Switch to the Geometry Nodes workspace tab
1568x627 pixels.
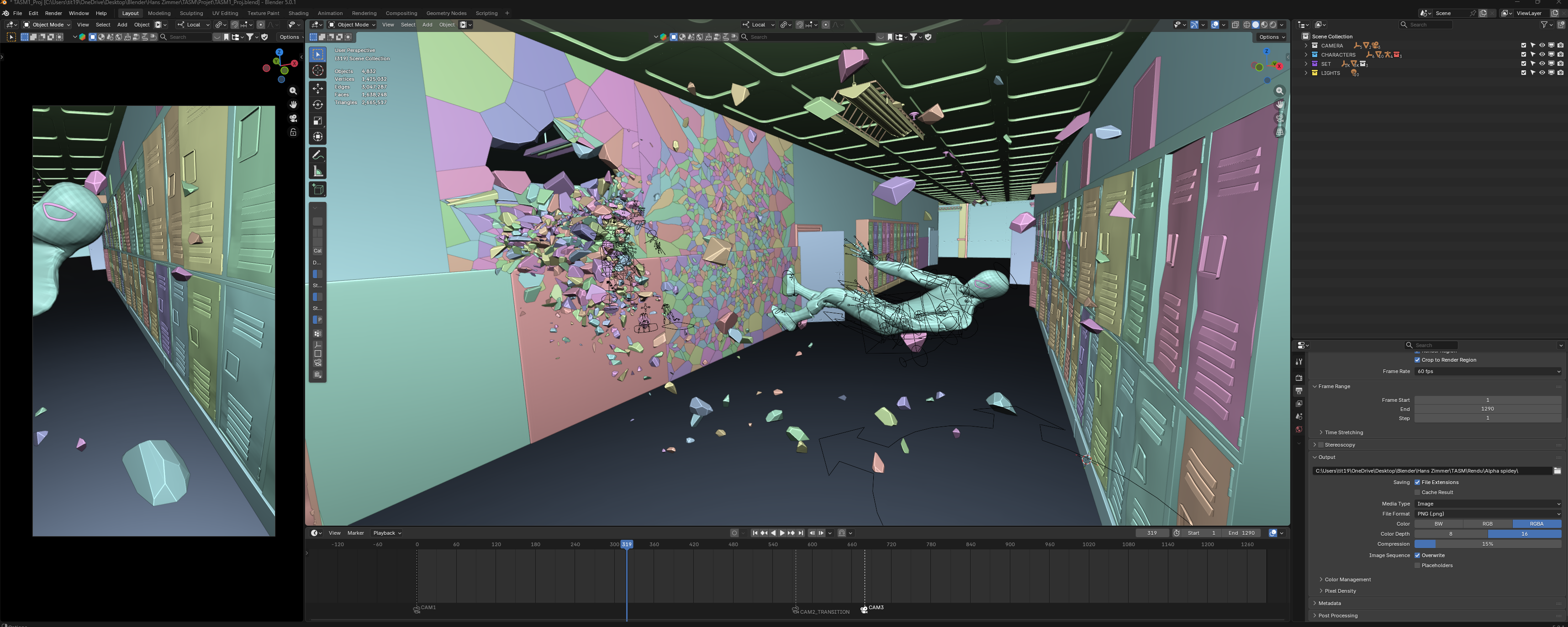(446, 13)
